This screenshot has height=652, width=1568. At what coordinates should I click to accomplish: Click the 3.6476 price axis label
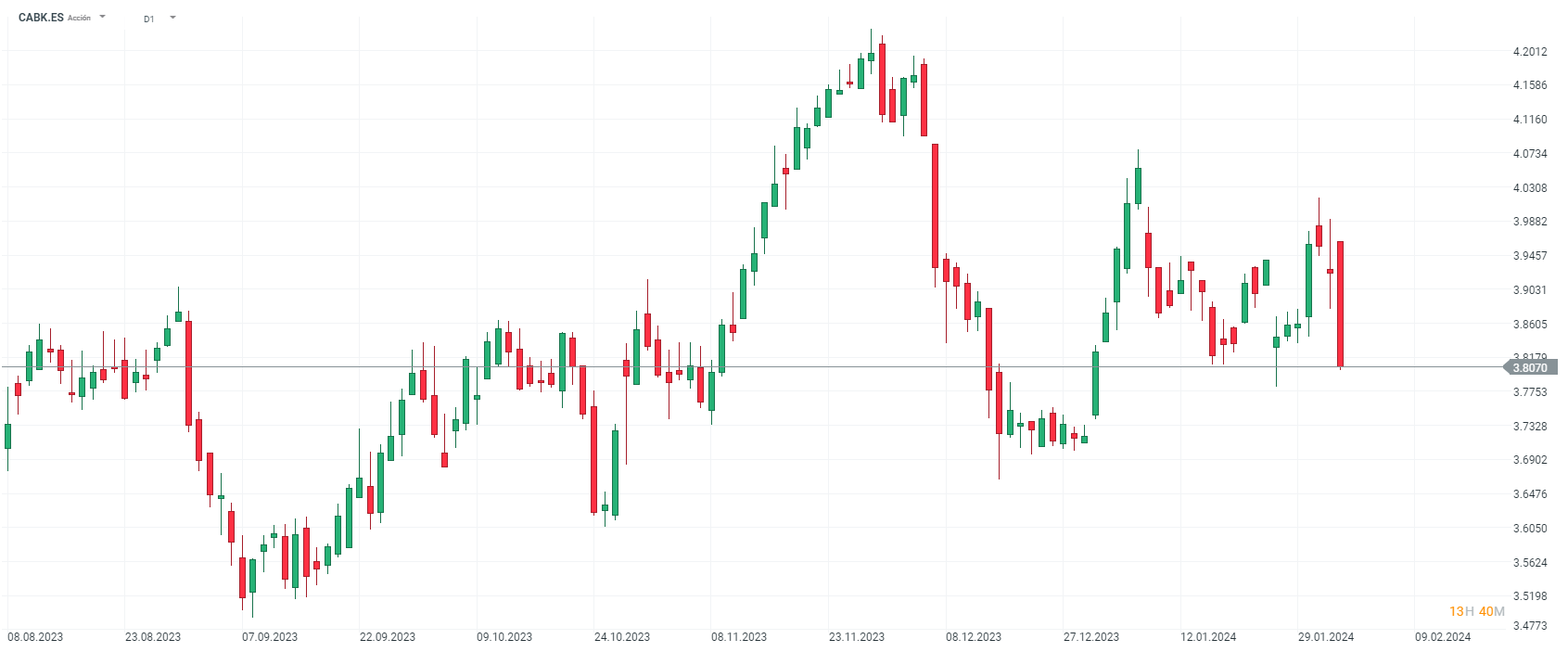(1530, 494)
